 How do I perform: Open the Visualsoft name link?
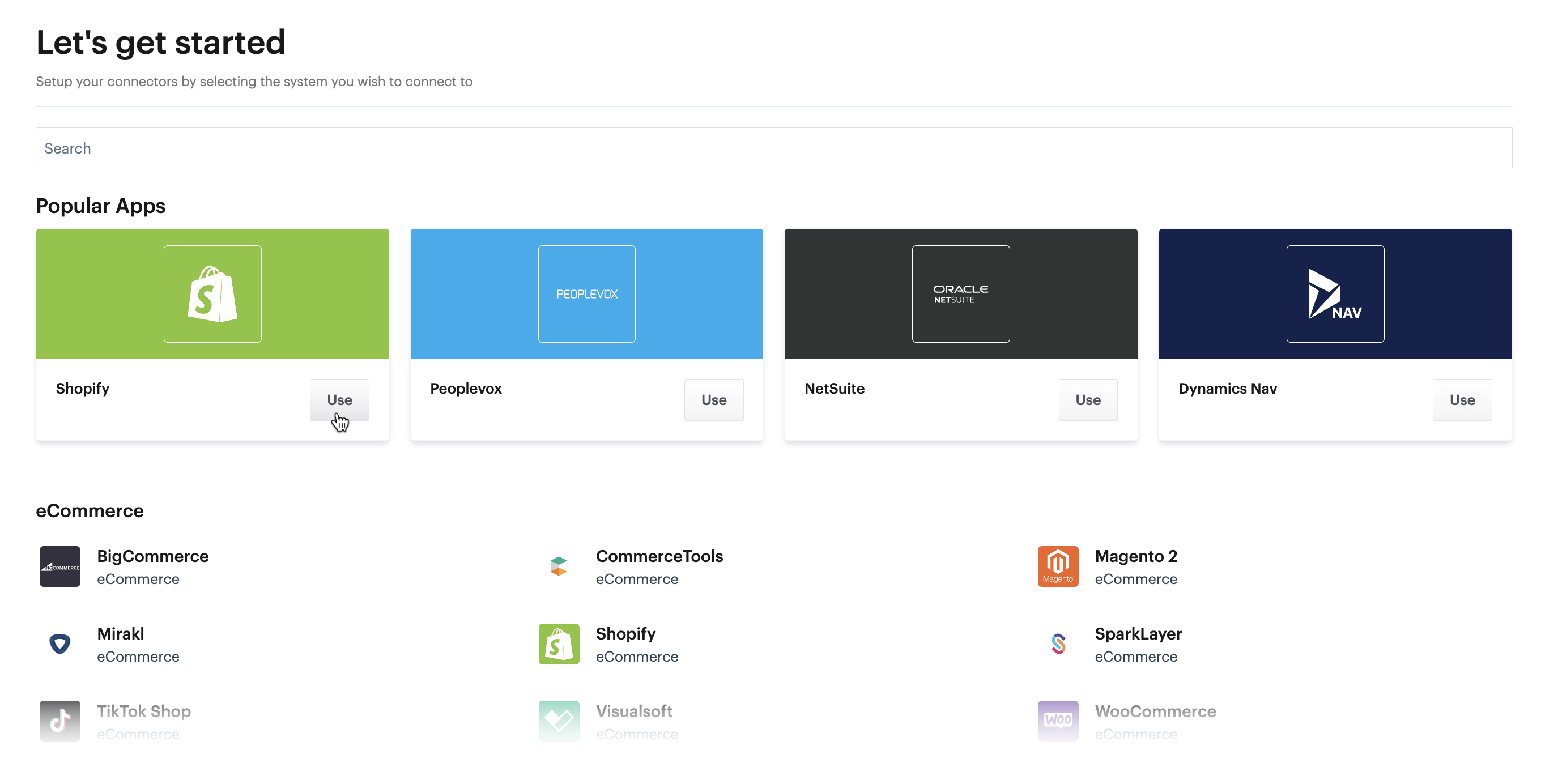(x=634, y=711)
